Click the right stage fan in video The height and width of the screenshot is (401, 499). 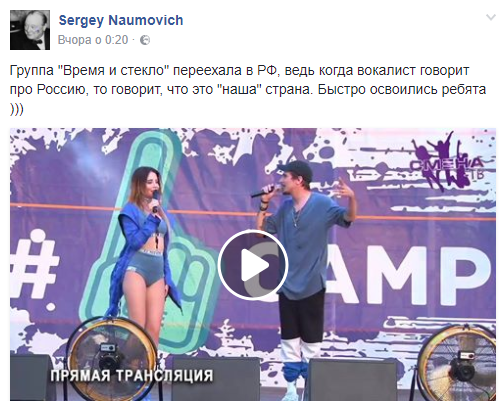(457, 363)
